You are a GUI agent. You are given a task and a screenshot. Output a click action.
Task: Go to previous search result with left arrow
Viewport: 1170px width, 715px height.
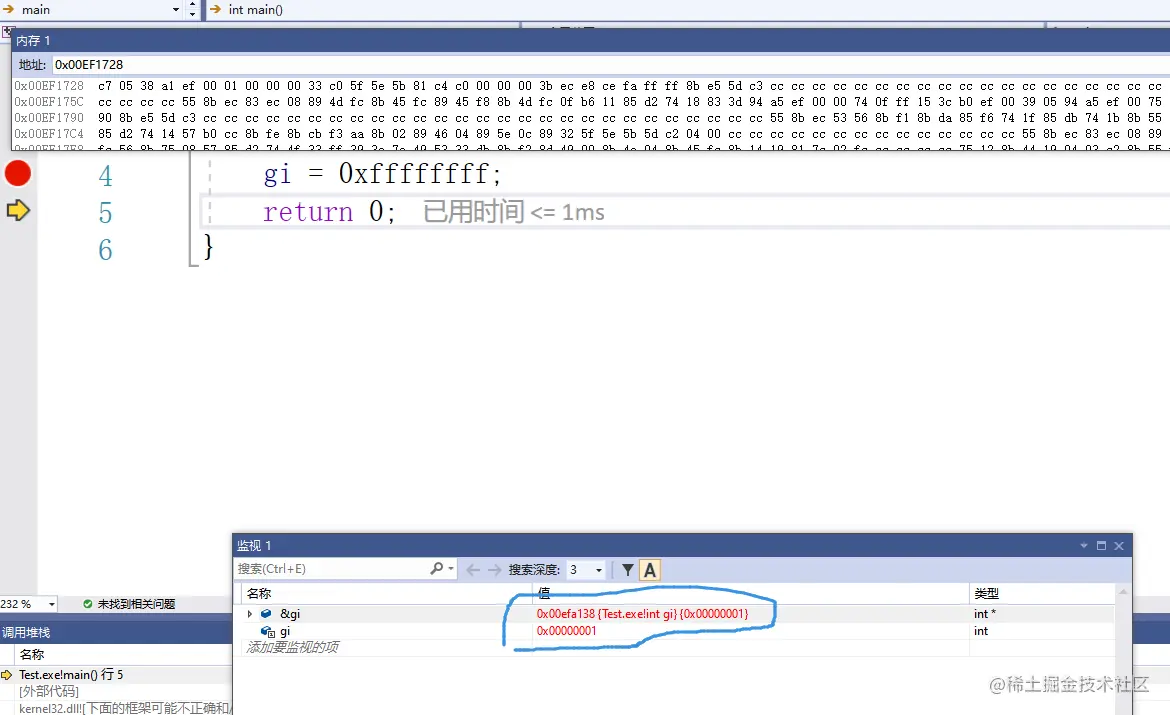(473, 569)
